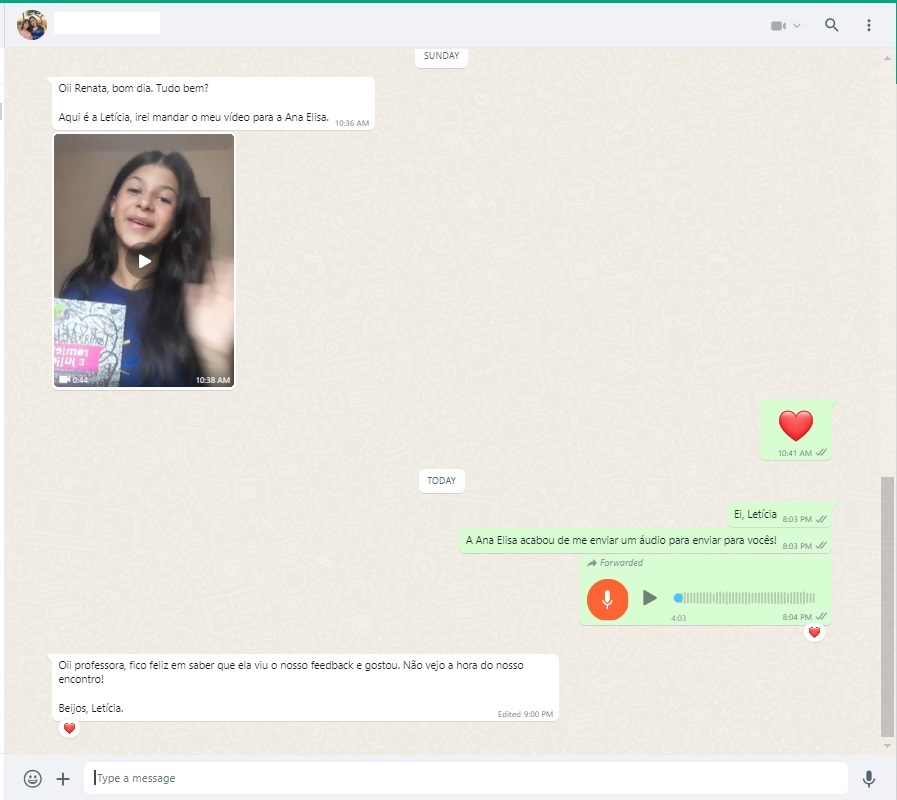Click the audio waveform seek bar

(x=745, y=598)
